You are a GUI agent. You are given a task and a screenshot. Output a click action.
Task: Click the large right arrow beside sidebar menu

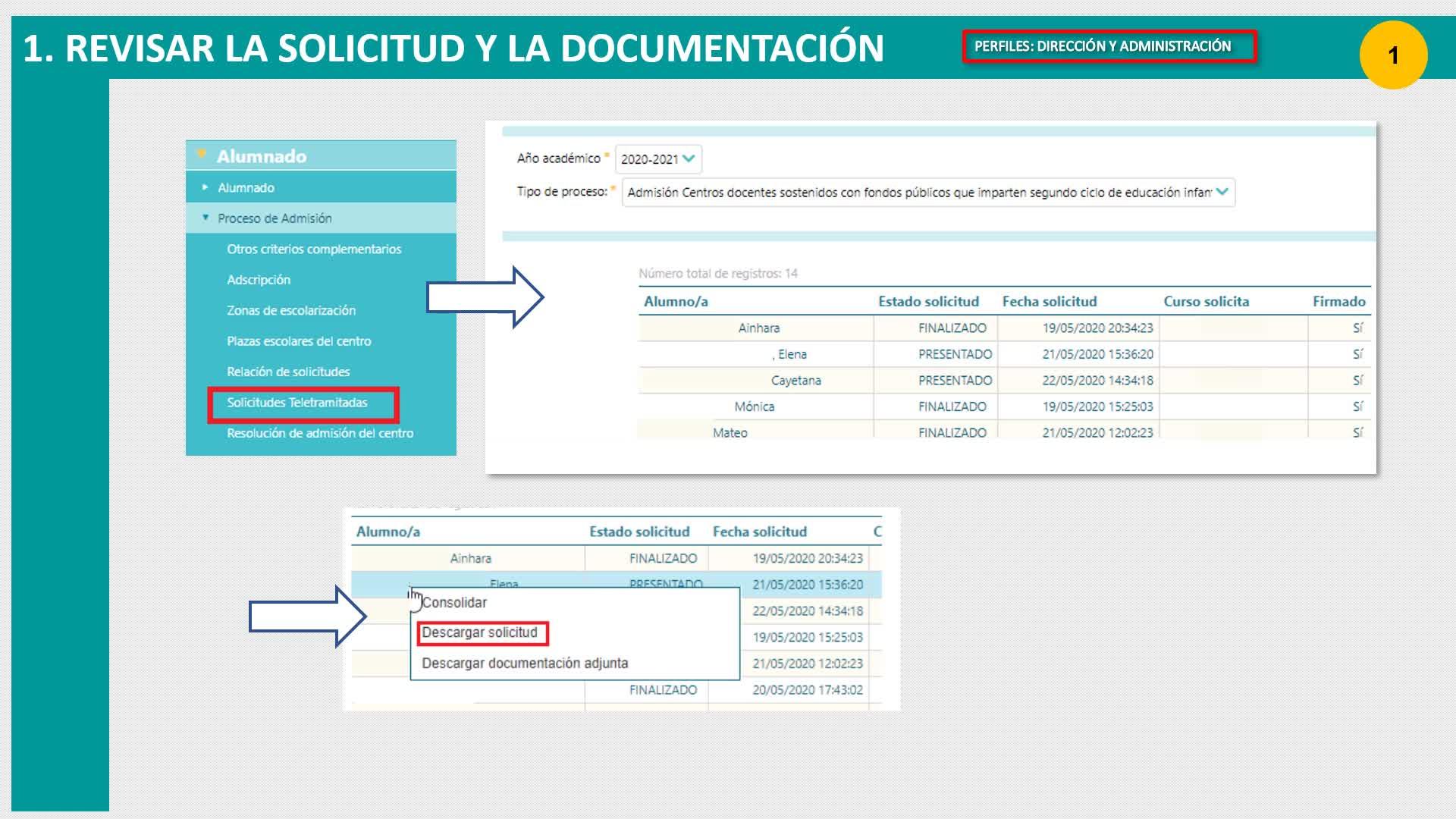[x=485, y=297]
